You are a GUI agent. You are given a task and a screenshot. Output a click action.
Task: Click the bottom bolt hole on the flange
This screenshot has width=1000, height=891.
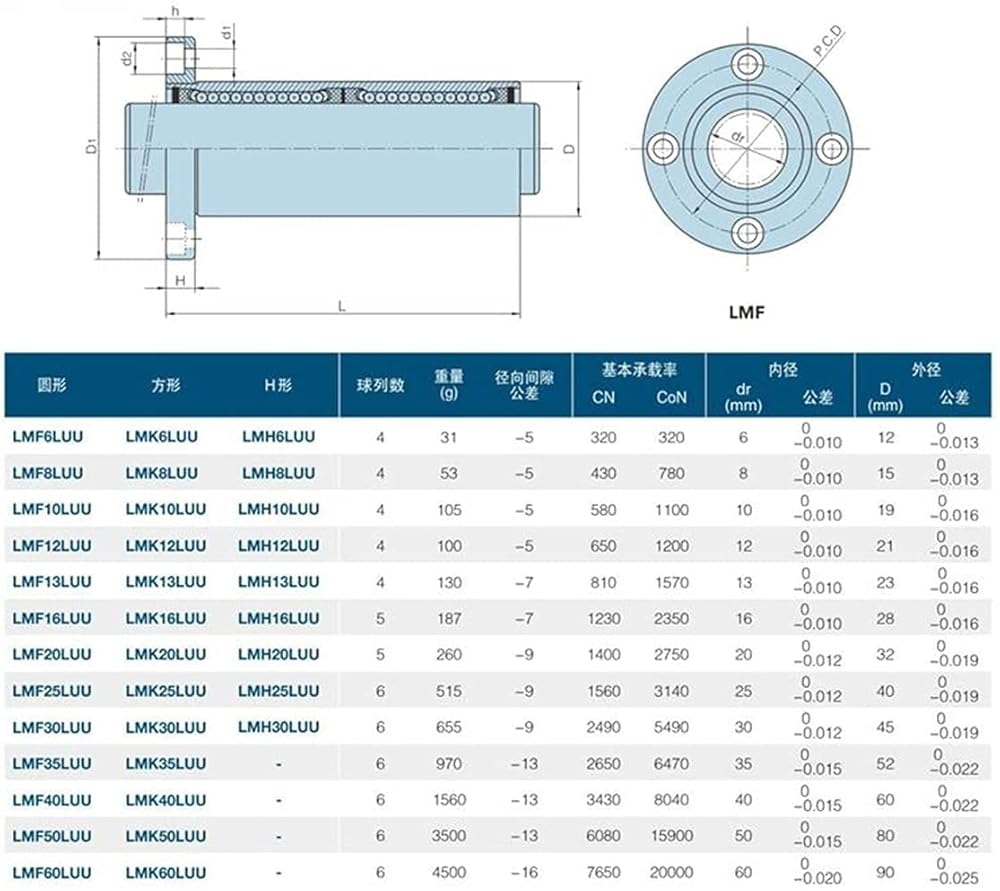coord(747,233)
